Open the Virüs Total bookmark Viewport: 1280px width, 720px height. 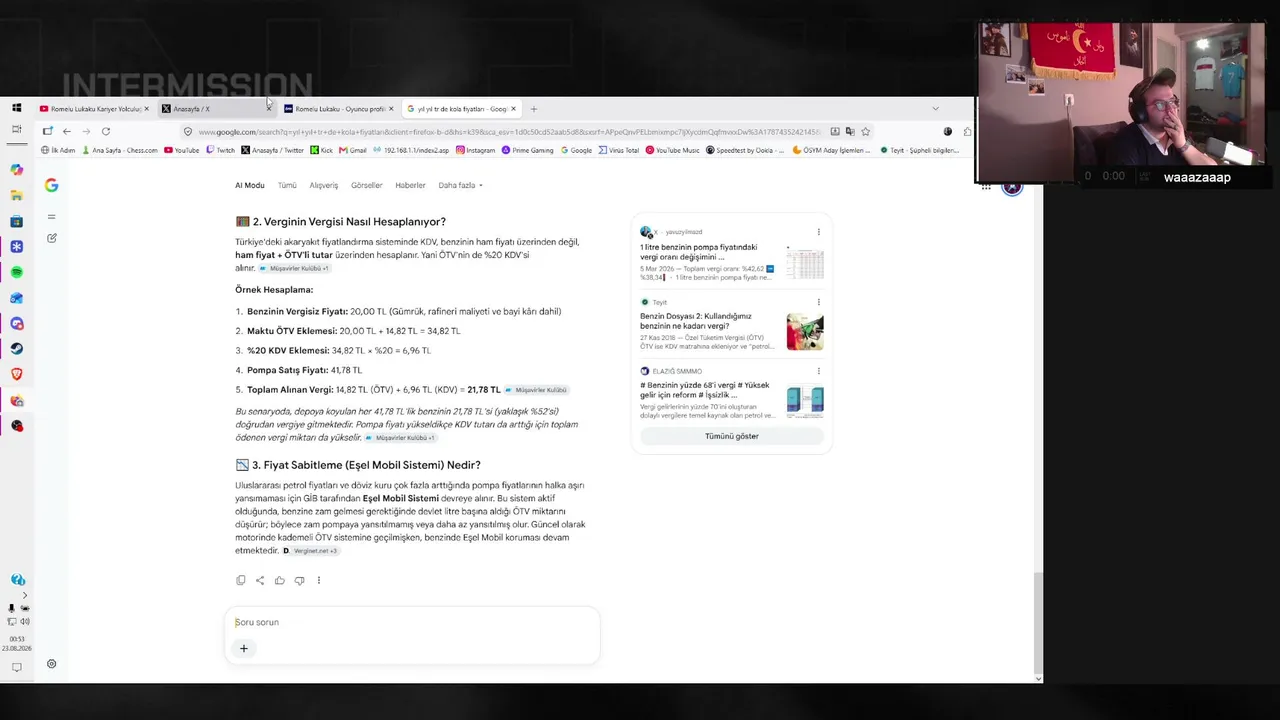(x=618, y=150)
